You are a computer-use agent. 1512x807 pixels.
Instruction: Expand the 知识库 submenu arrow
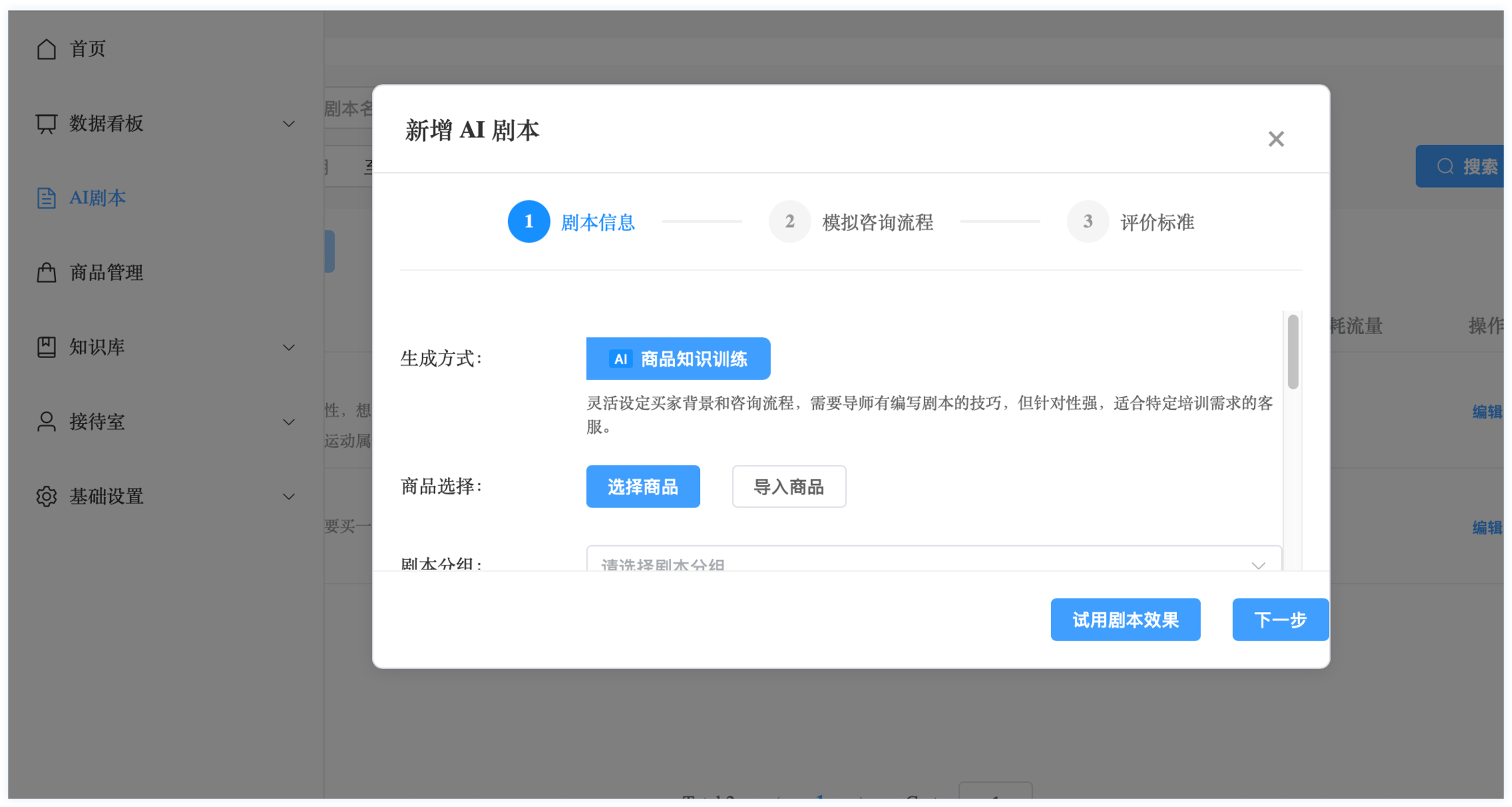(289, 347)
